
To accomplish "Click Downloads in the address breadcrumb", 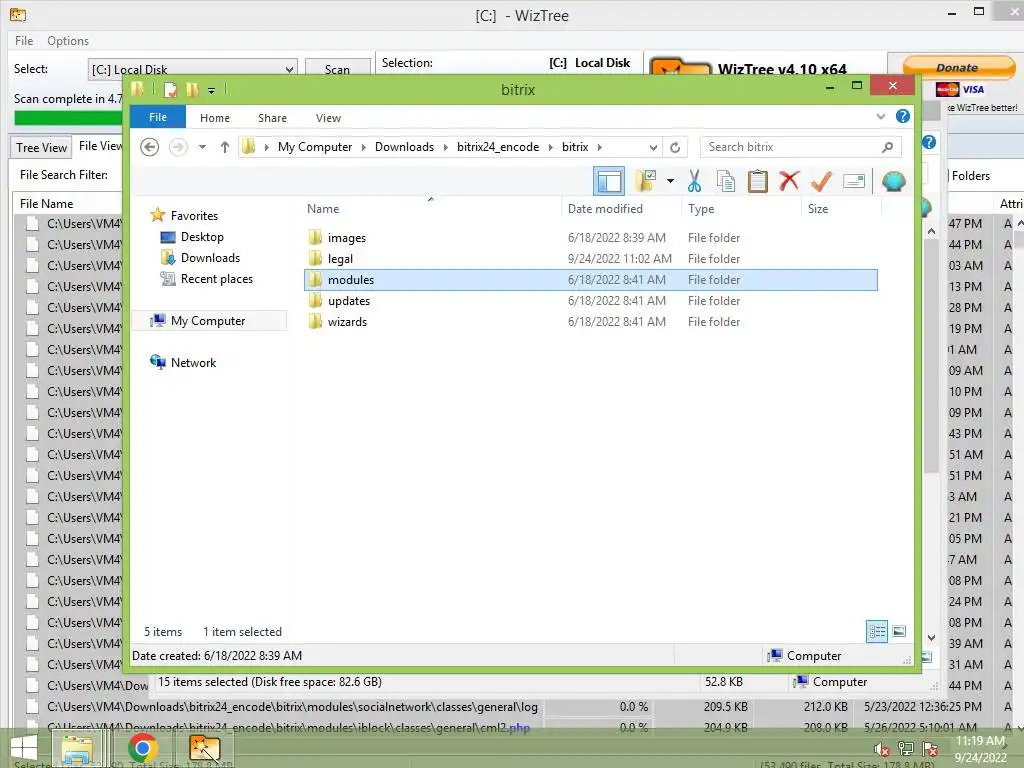I will pos(404,147).
